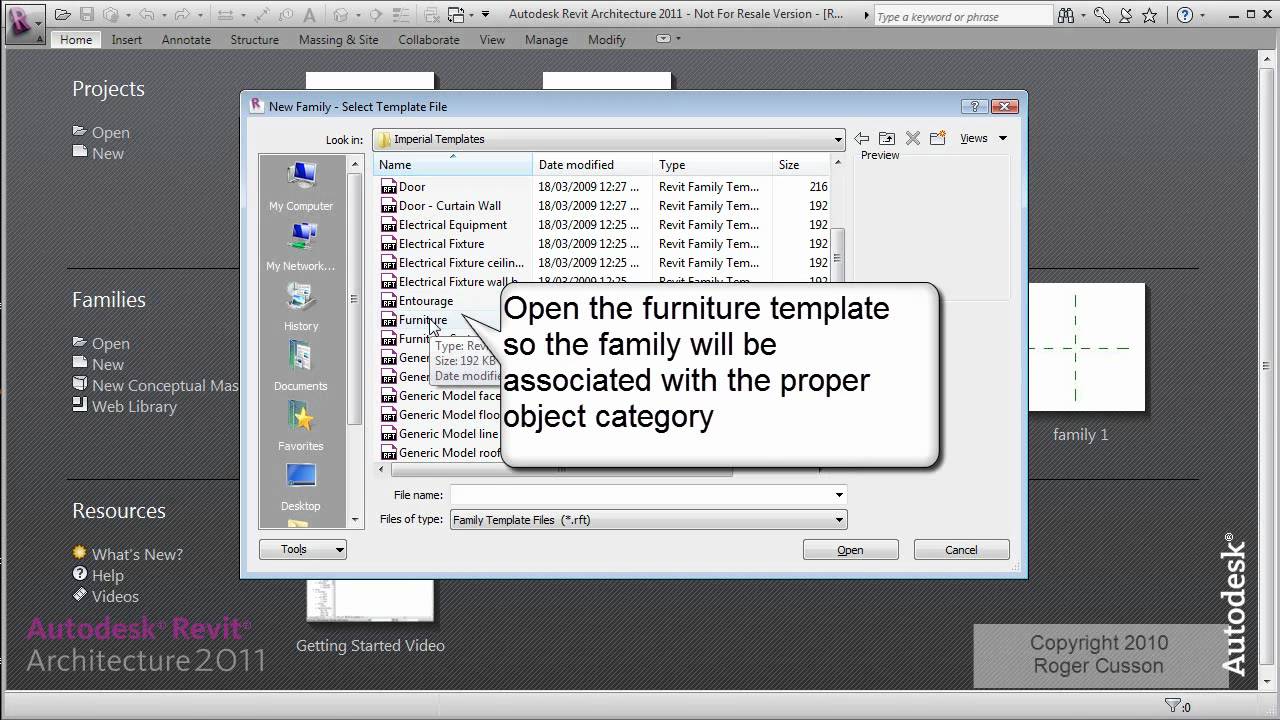
Task: Open the Views dropdown menu
Action: (x=983, y=138)
